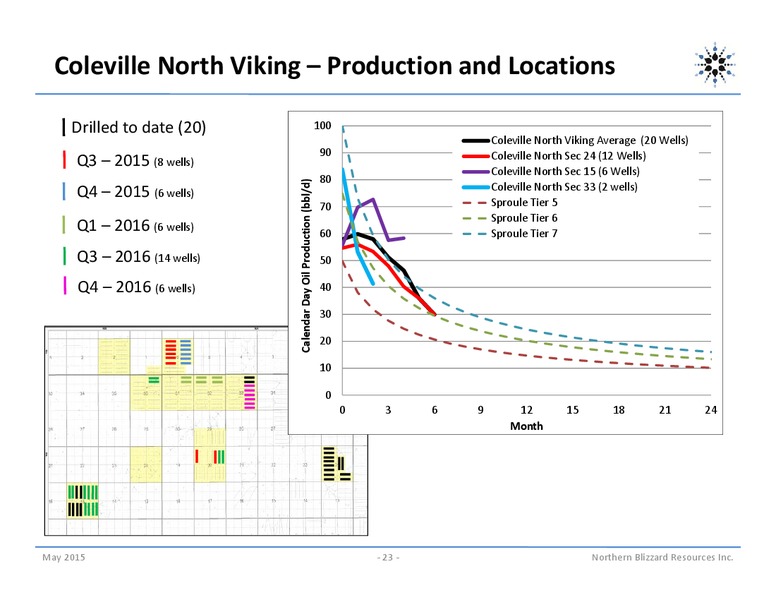Click the olive bar beside 'Q1 – 2016'
This screenshot has height=600, width=776.
pyautogui.click(x=64, y=225)
